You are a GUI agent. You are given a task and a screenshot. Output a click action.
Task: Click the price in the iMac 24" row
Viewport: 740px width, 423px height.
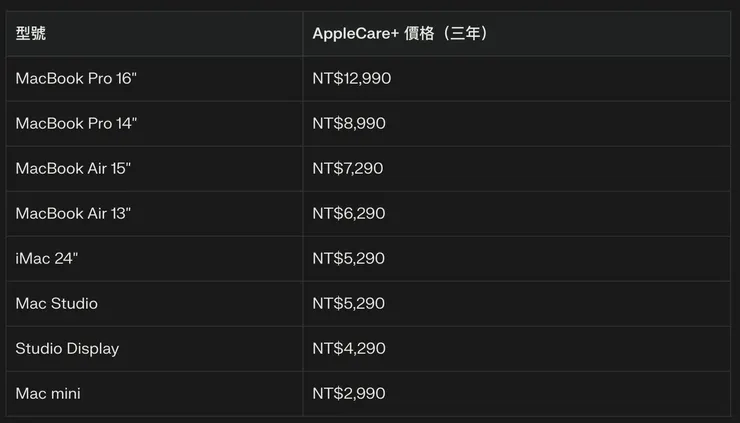pyautogui.click(x=348, y=259)
